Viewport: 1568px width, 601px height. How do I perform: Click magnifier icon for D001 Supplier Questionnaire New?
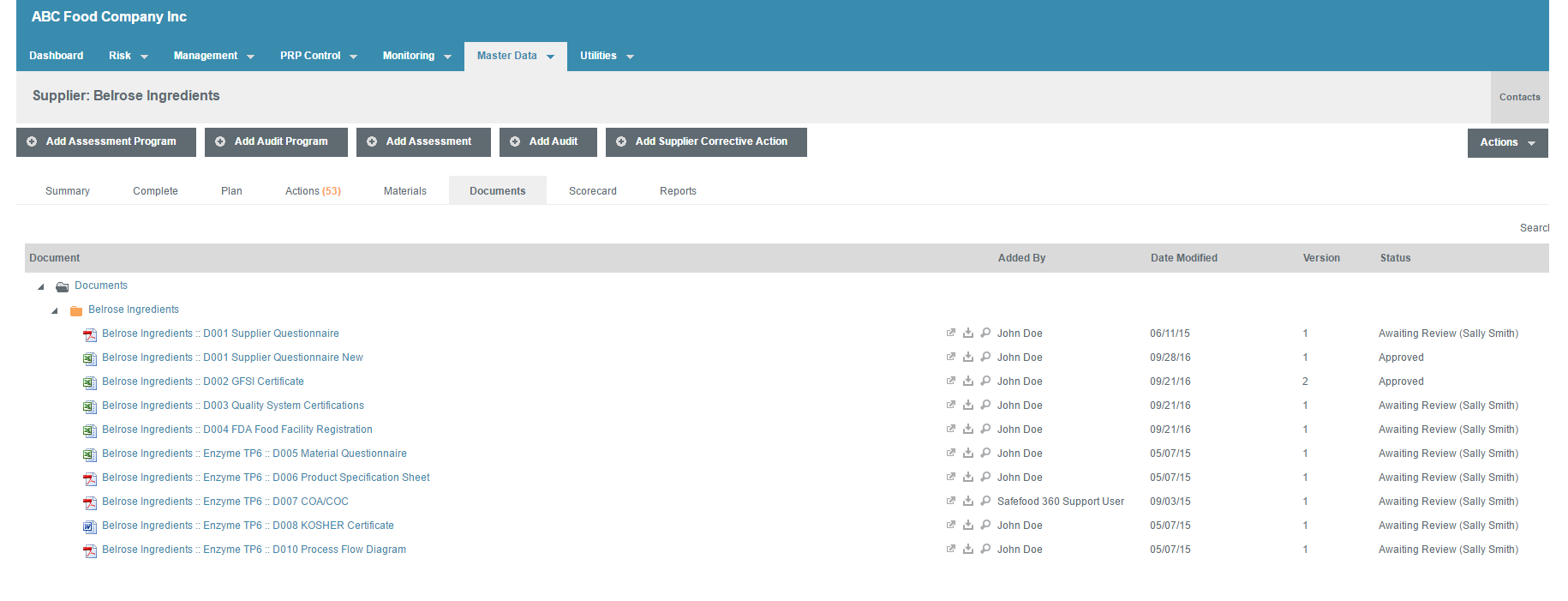tap(985, 357)
